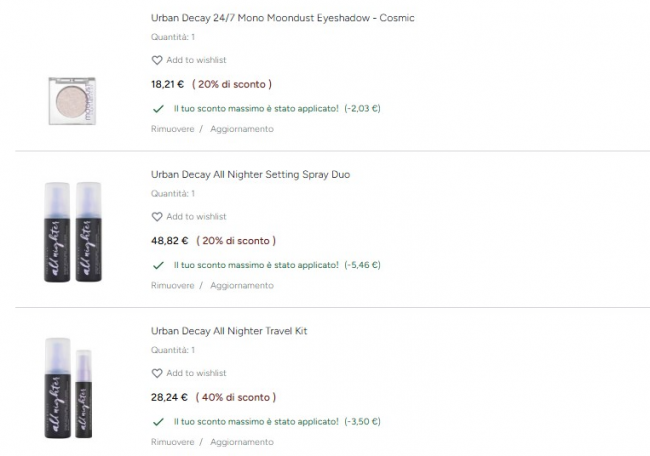Remove the All Nighter Travel Kit via Rimuovere
The image size is (650, 456).
pyautogui.click(x=172, y=442)
